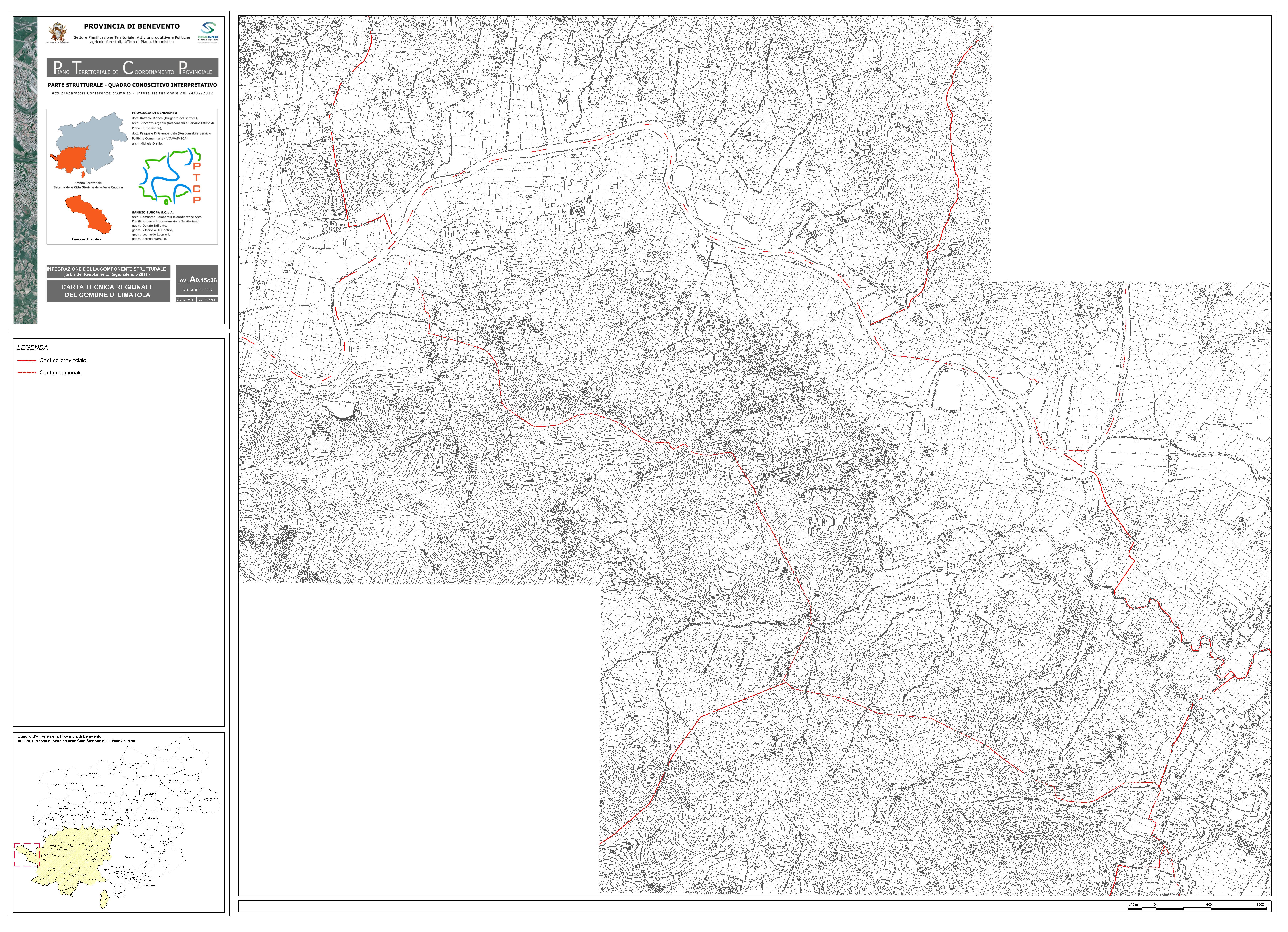This screenshot has height=932, width=1288.
Task: Click the '250 m' scale bar label
Action: 1133,905
